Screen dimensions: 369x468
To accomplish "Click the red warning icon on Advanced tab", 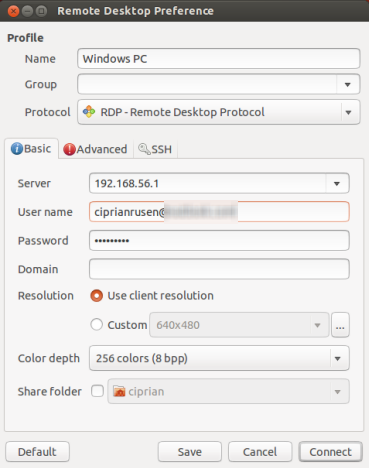I will point(69,149).
